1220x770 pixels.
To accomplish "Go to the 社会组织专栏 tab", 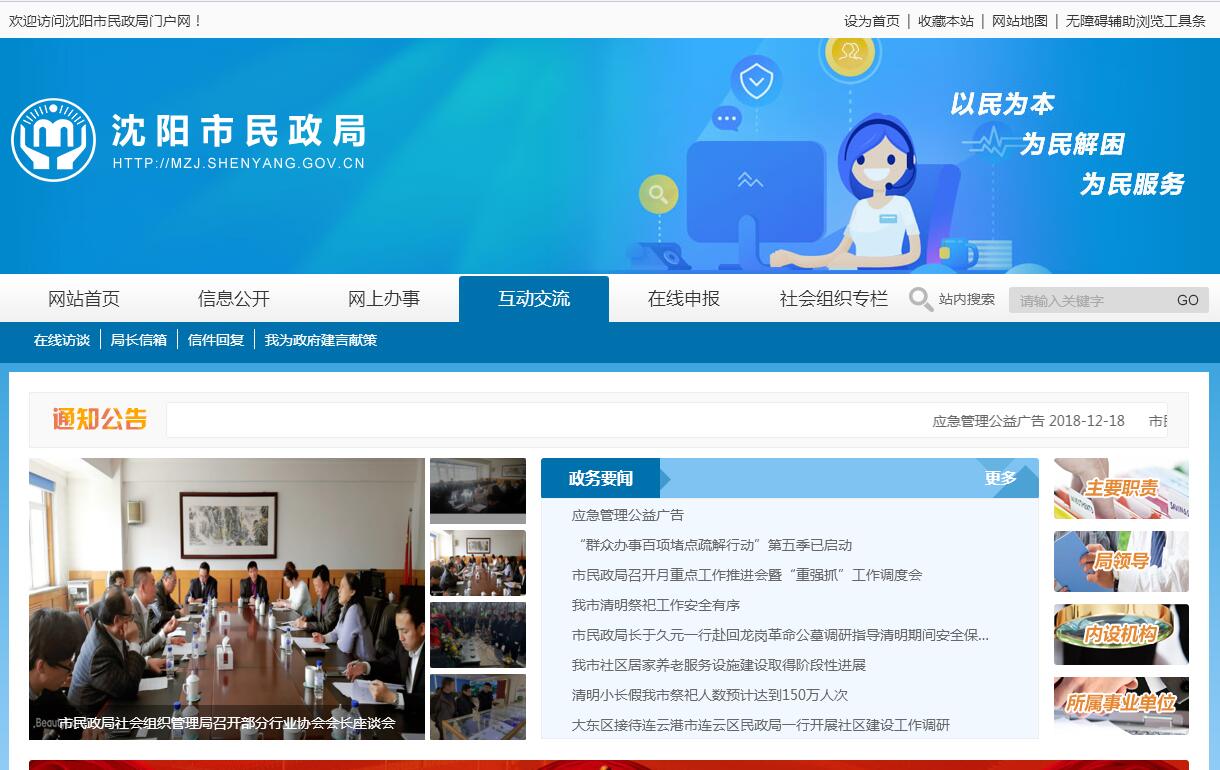I will 833,299.
